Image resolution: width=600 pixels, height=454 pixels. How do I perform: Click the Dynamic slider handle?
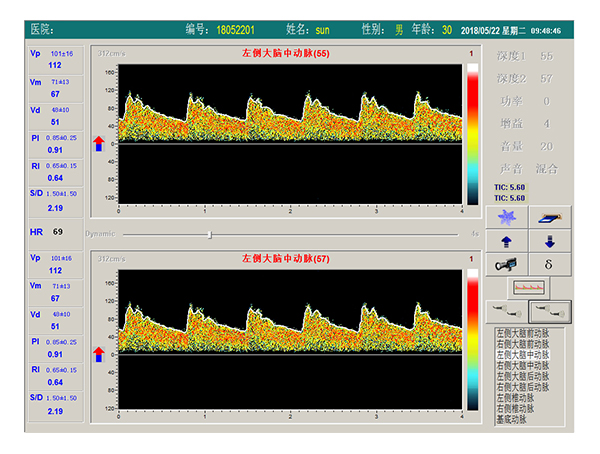[209, 234]
